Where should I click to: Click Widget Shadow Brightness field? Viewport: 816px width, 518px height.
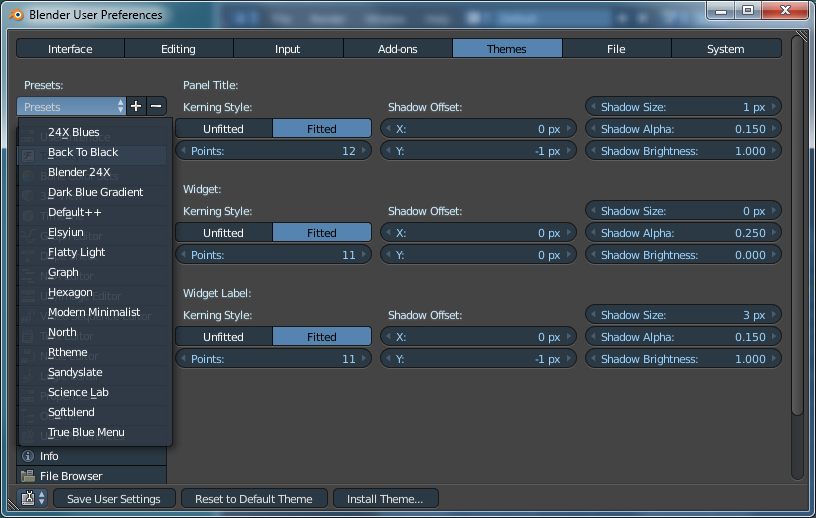[683, 255]
